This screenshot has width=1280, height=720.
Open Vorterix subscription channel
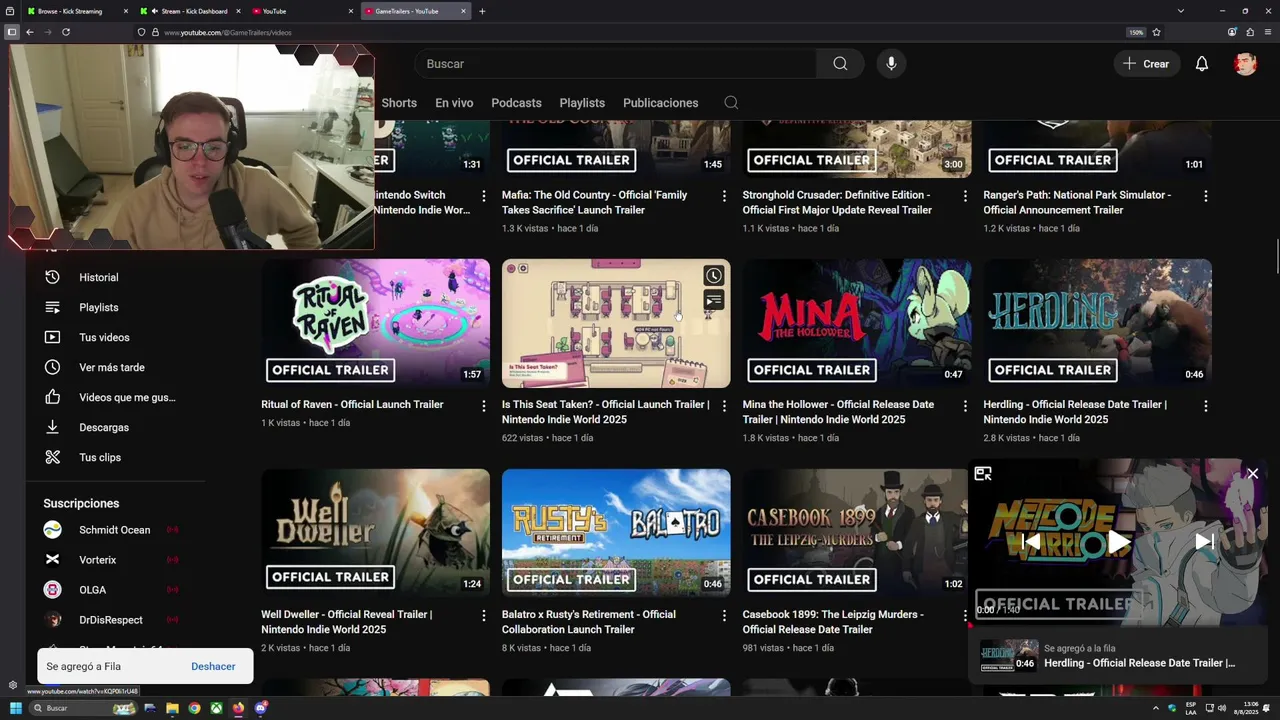point(113,560)
